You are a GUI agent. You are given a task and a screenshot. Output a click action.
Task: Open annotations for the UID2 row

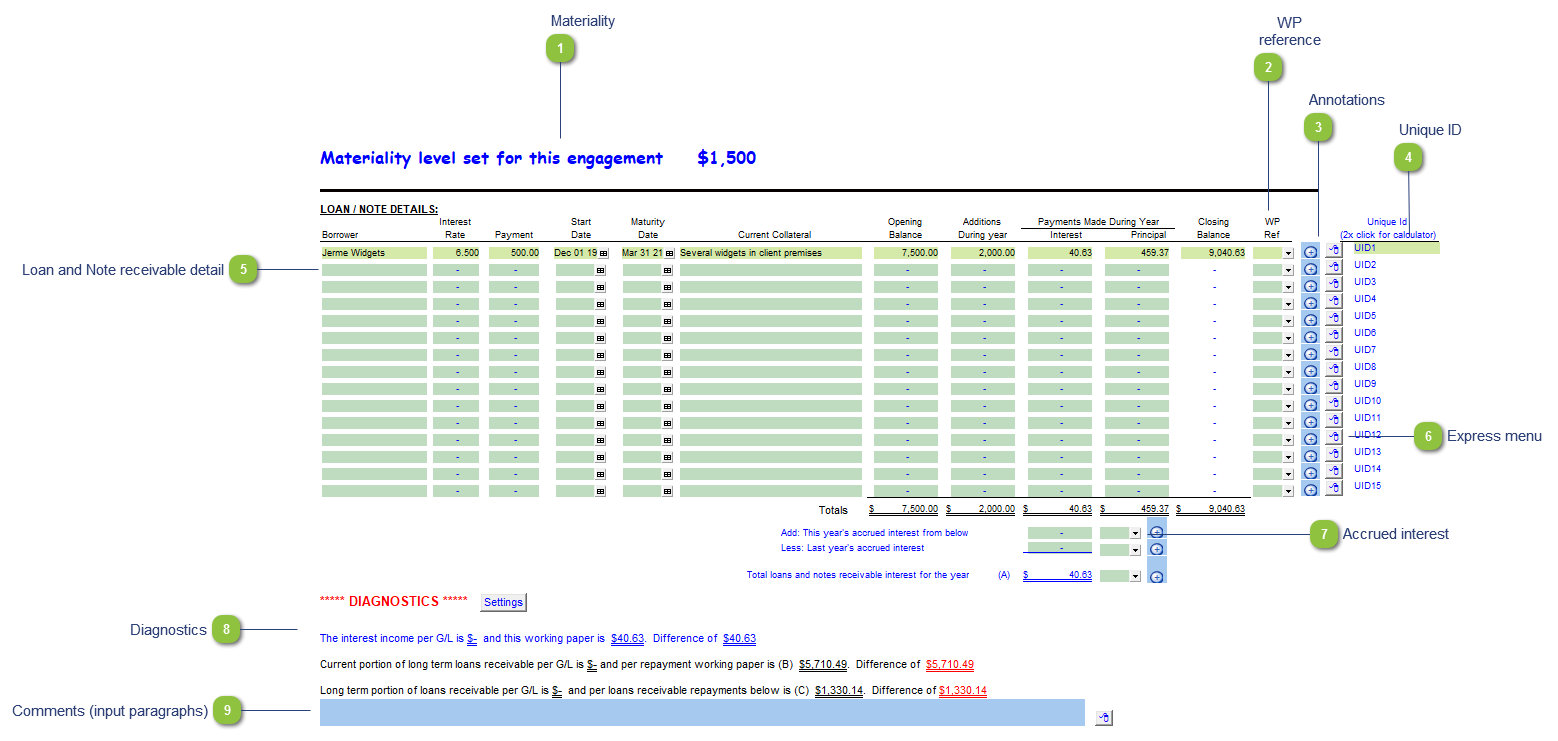tap(1310, 270)
